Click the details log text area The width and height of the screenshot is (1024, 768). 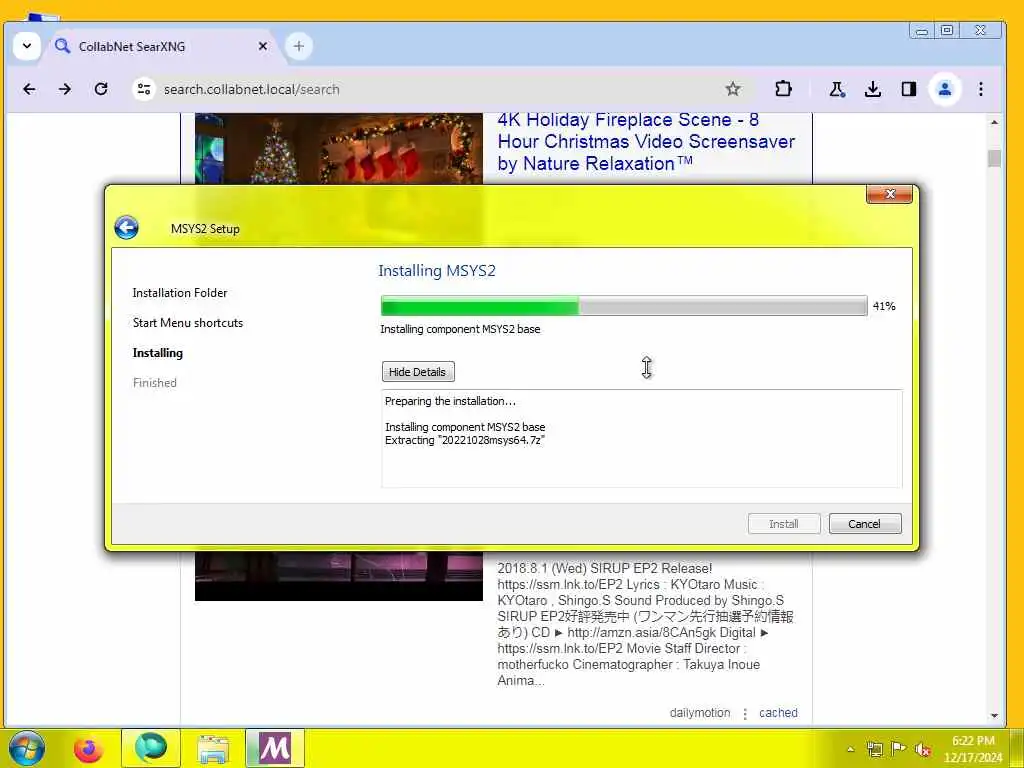641,439
